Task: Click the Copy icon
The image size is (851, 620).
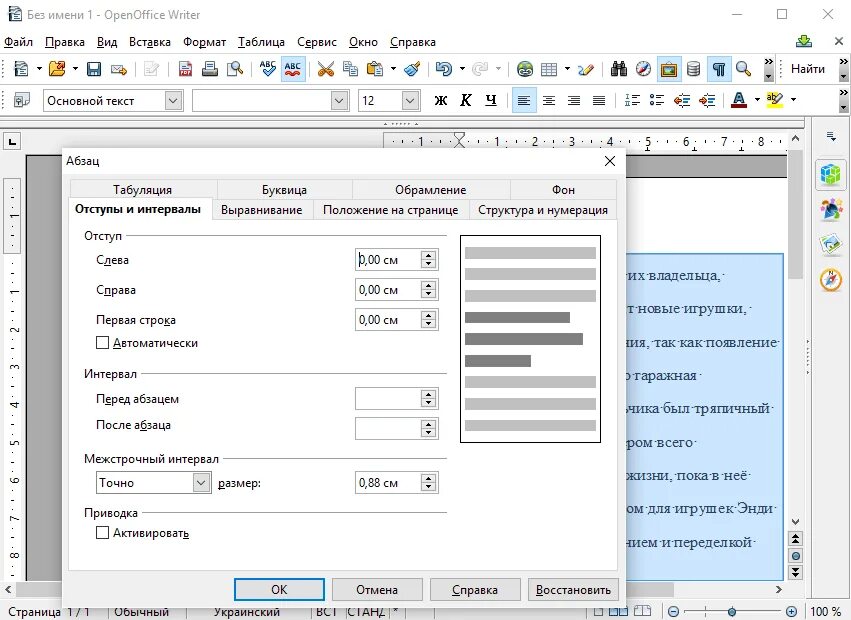Action: (x=351, y=69)
